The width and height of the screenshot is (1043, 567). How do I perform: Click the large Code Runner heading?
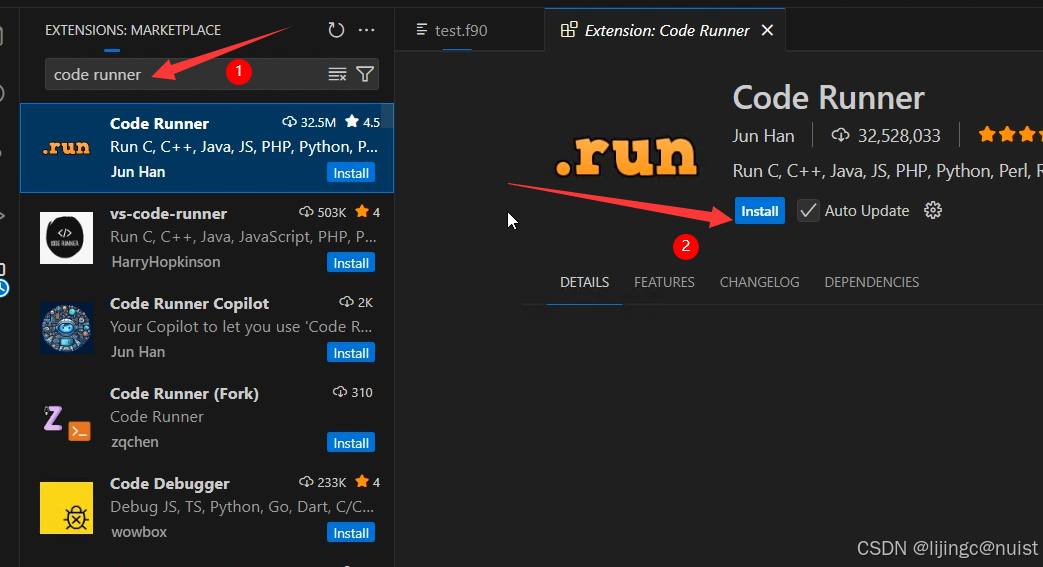pyautogui.click(x=828, y=98)
